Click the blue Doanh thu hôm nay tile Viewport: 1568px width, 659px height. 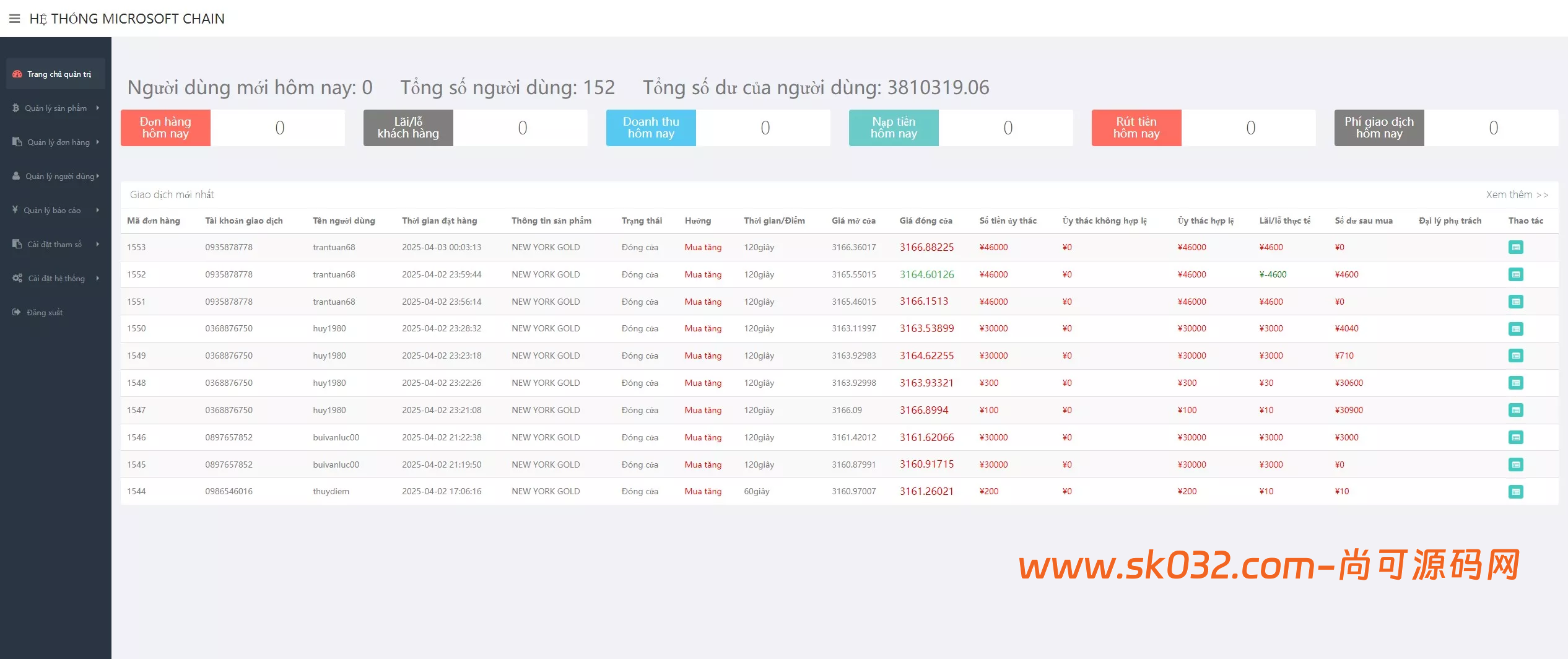pyautogui.click(x=651, y=128)
